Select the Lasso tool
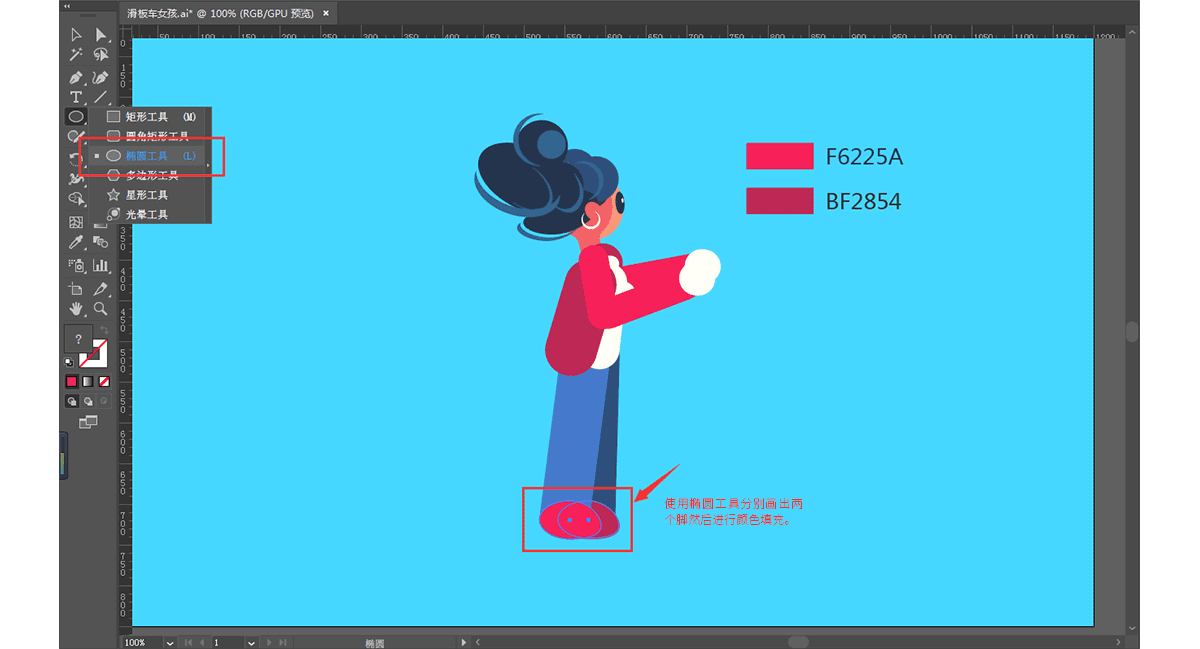The width and height of the screenshot is (1200, 649). click(100, 55)
